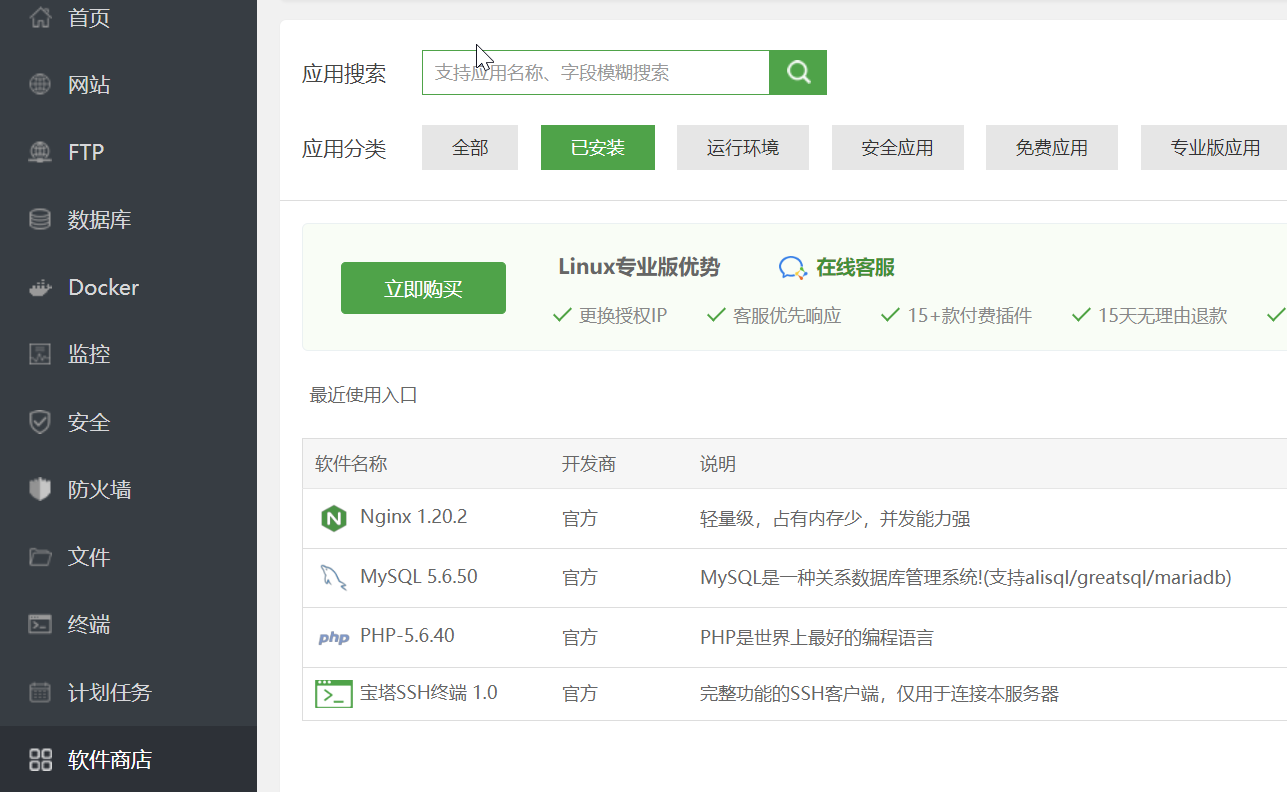The height and width of the screenshot is (792, 1287).
Task: Click the description PHP是世界上最好的编程语言
Action: [817, 638]
